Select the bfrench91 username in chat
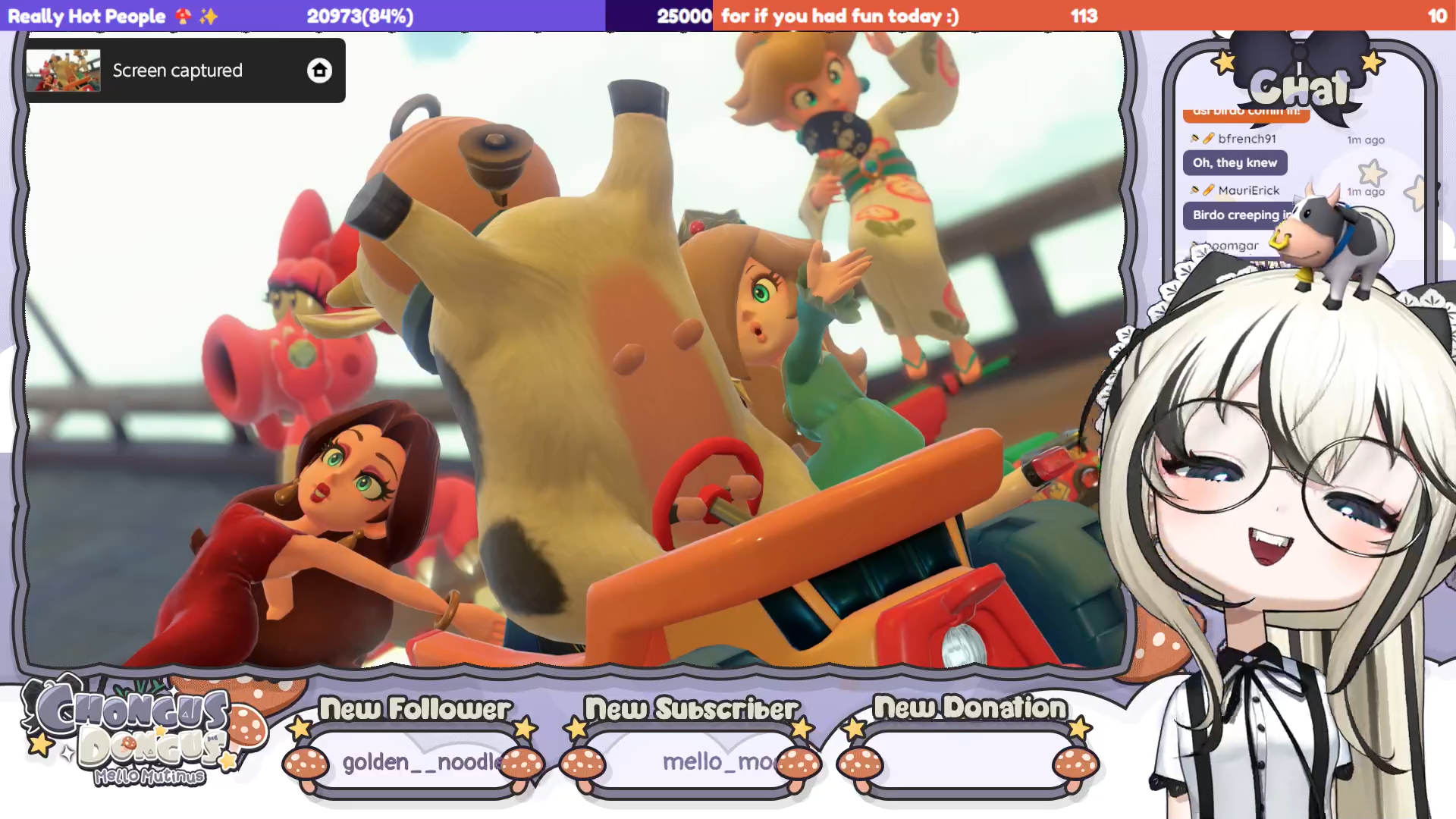The image size is (1456, 819). (x=1247, y=139)
